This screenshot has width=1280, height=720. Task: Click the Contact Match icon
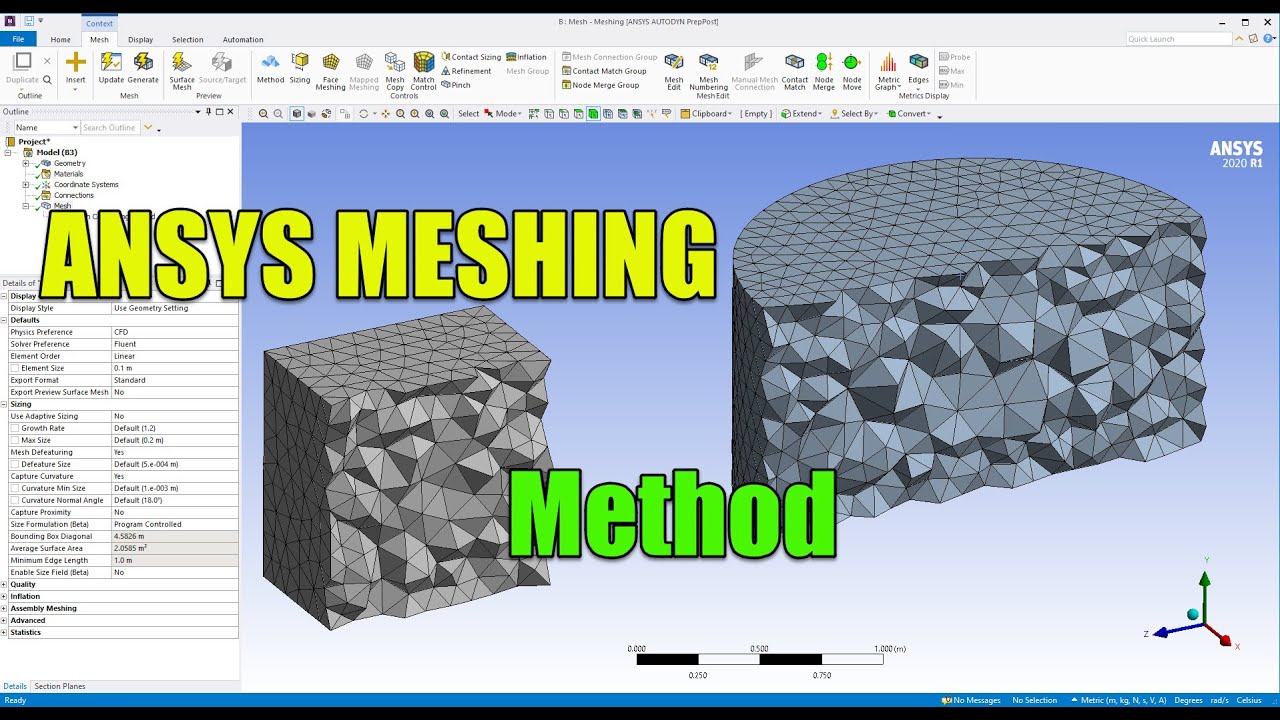tap(795, 72)
